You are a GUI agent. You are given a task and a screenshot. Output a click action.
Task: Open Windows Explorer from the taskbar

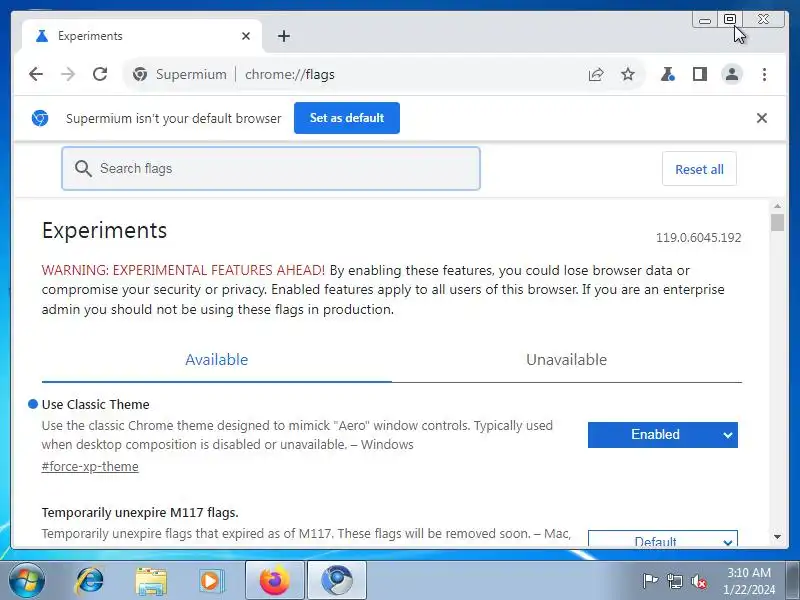click(151, 581)
